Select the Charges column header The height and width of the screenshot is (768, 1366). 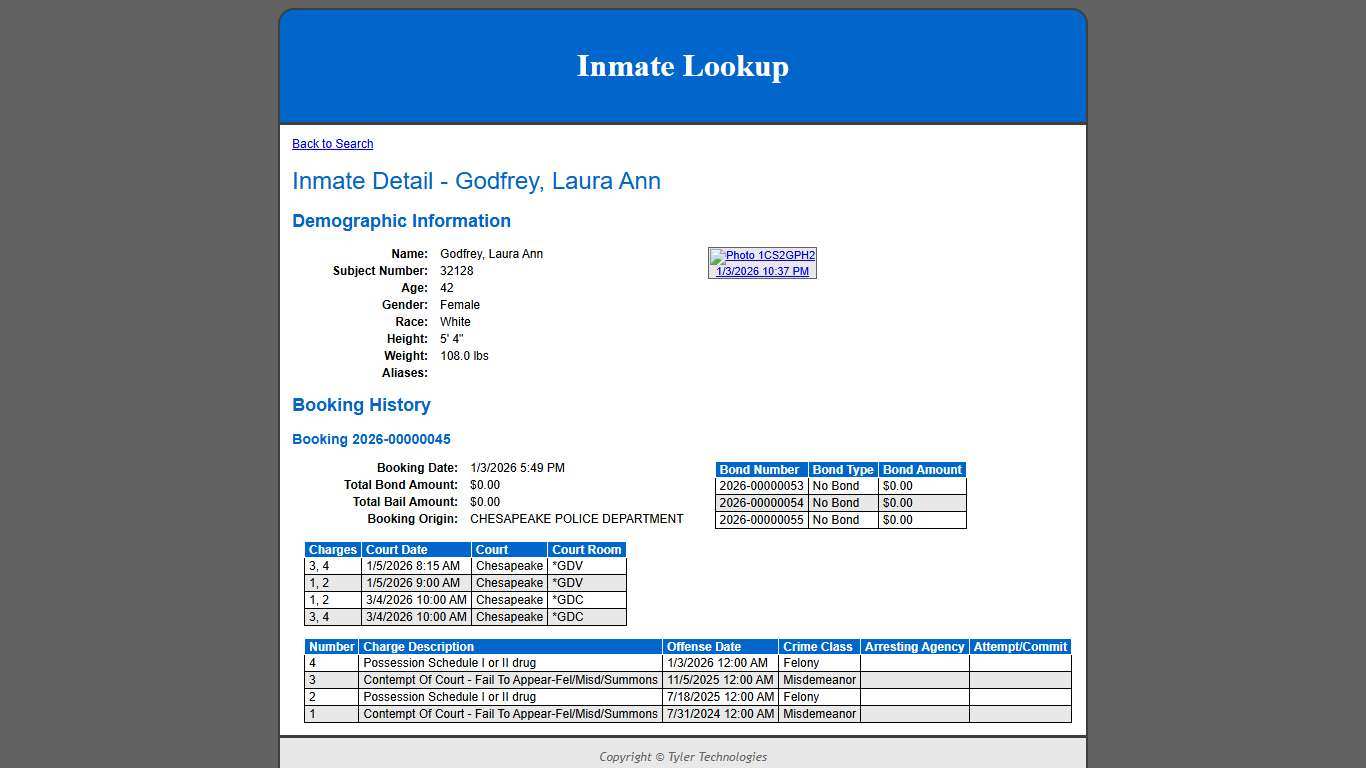(331, 549)
